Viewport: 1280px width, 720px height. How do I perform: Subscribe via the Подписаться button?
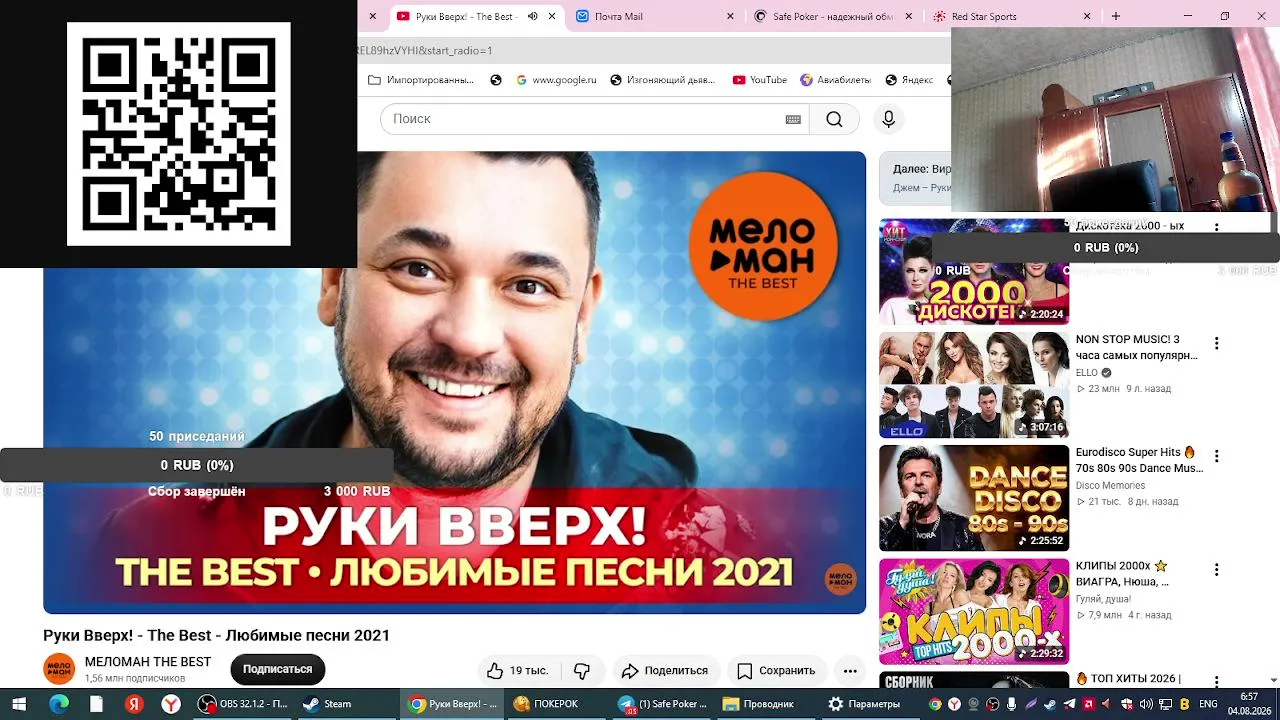pyautogui.click(x=277, y=669)
